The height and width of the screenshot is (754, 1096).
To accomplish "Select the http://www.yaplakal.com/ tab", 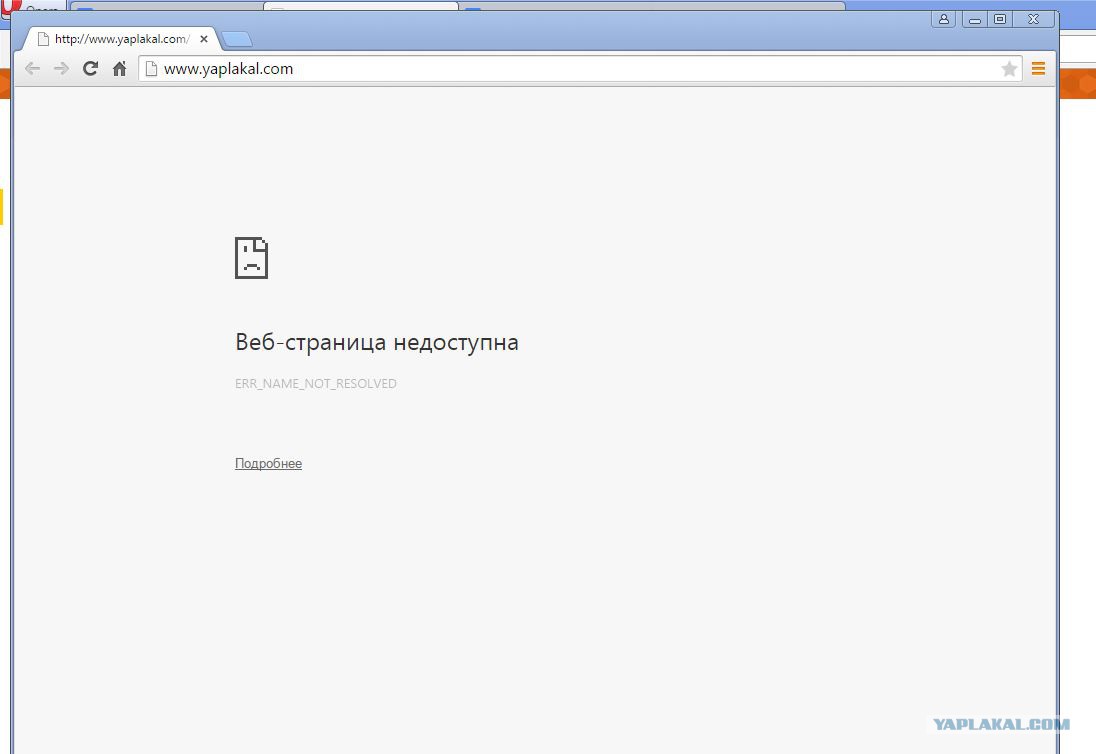I will click(x=122, y=39).
